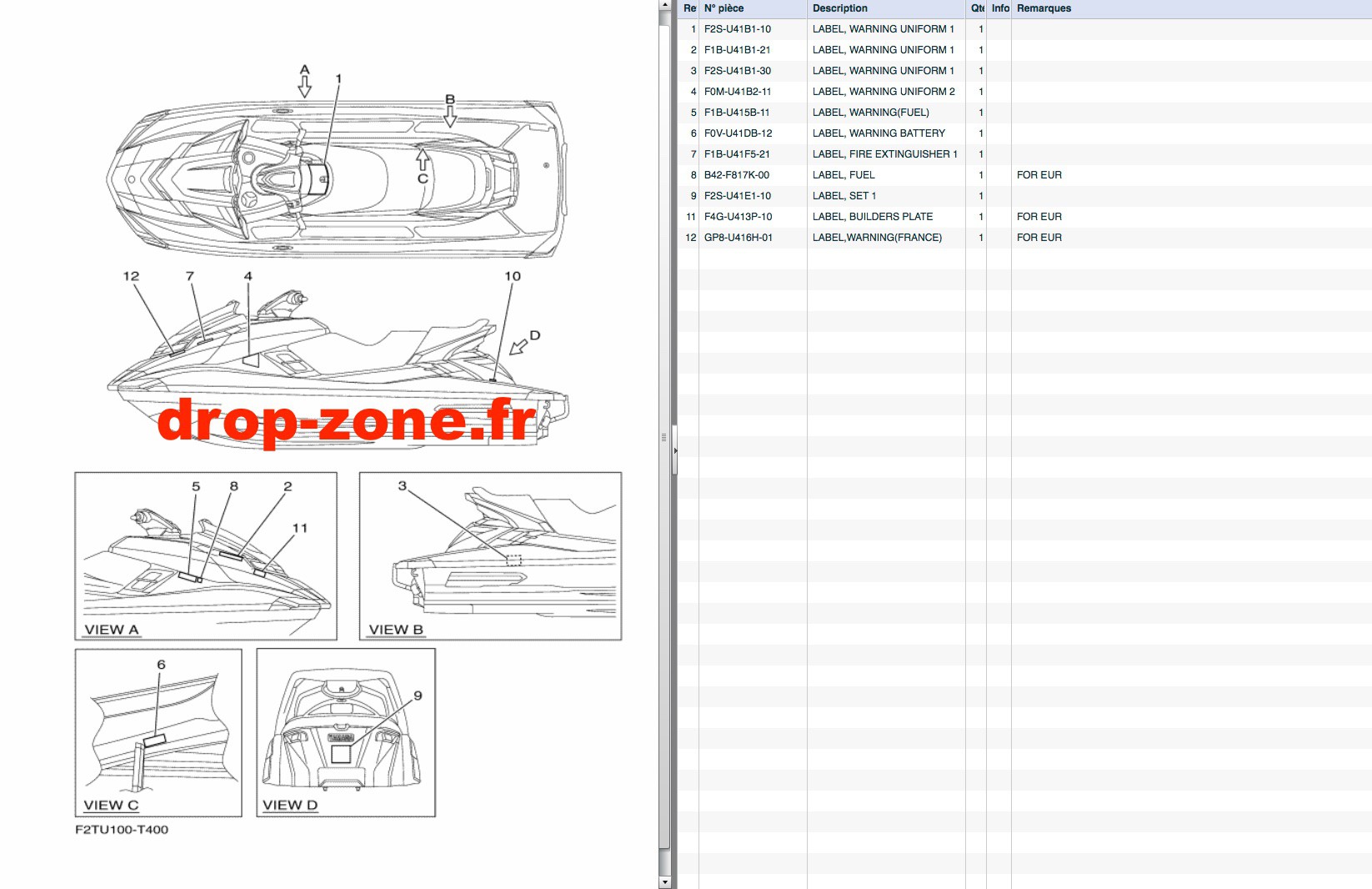Click the VIEW D diagram label
This screenshot has height=889, width=1372.
tap(290, 806)
